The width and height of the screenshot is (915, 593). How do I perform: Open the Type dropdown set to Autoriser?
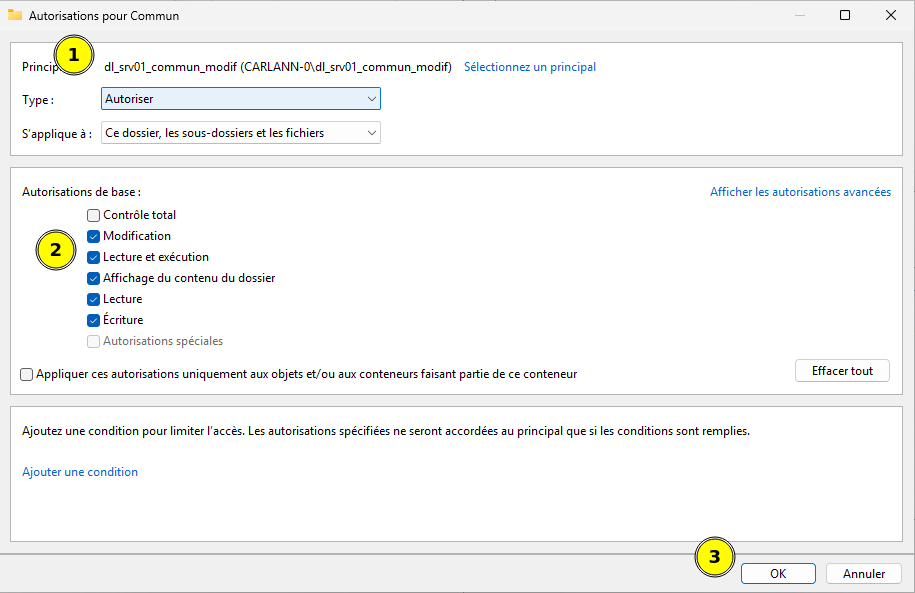coord(240,99)
